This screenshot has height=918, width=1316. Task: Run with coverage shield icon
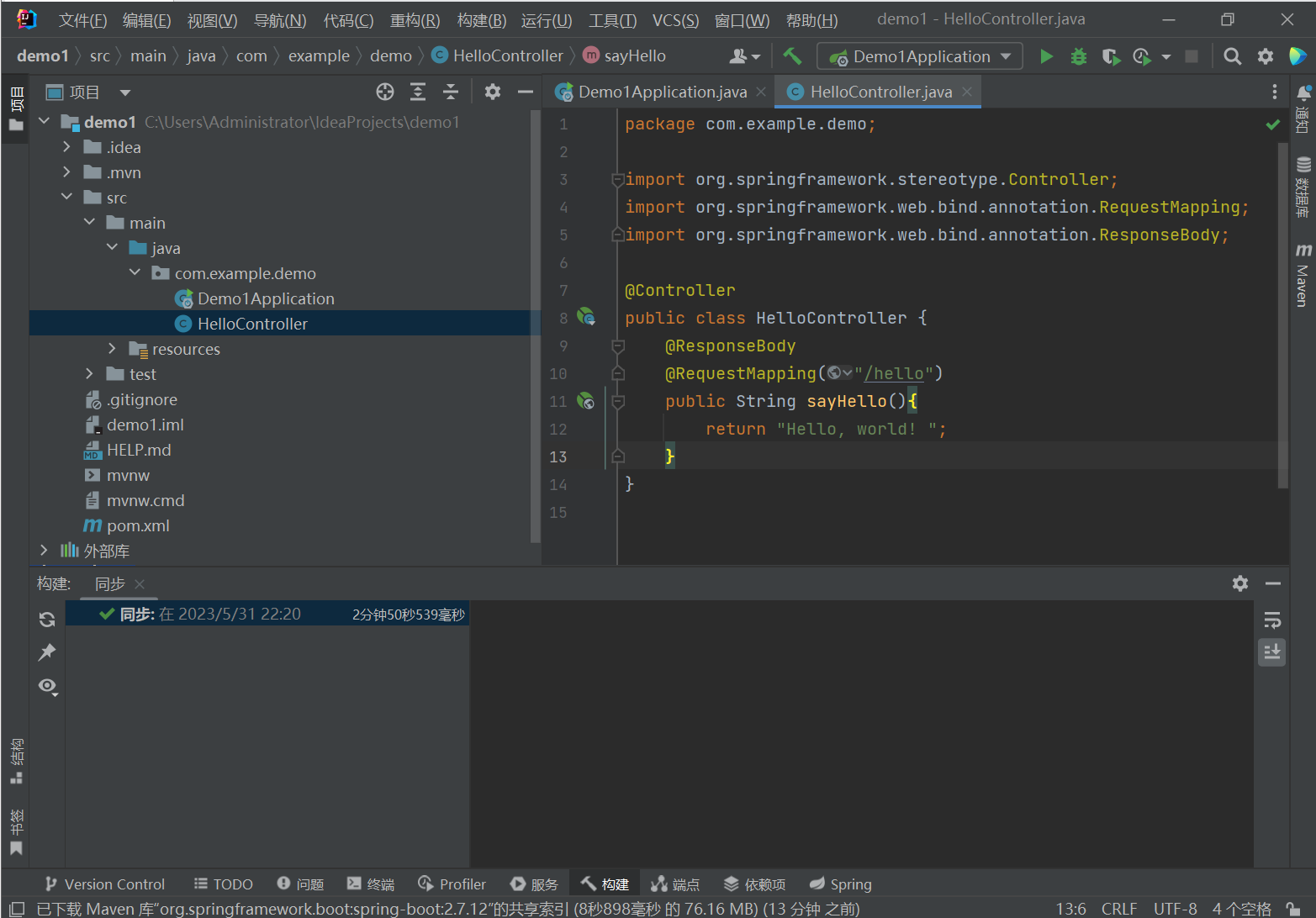coord(1110,56)
